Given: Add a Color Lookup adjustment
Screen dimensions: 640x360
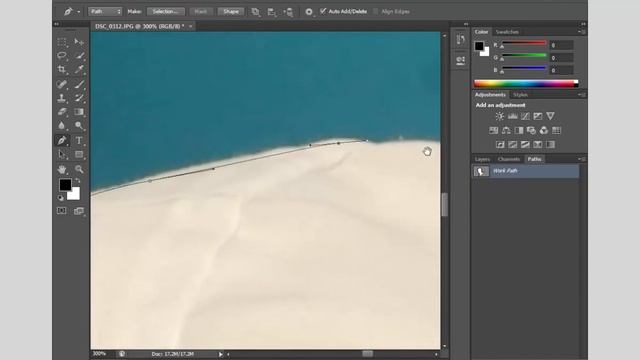Looking at the screenshot, I should coord(557,131).
